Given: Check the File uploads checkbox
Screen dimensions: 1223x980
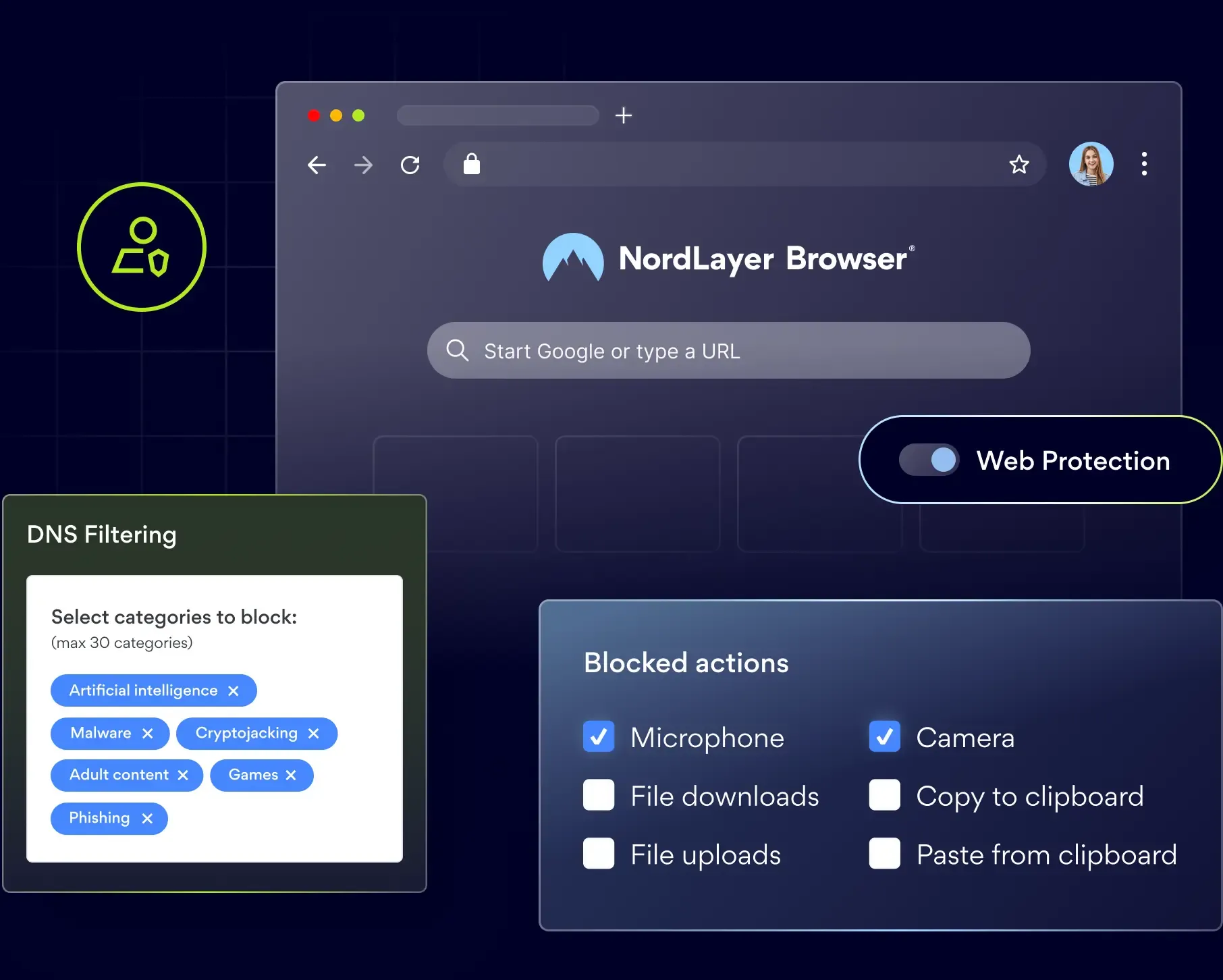Looking at the screenshot, I should tap(599, 854).
